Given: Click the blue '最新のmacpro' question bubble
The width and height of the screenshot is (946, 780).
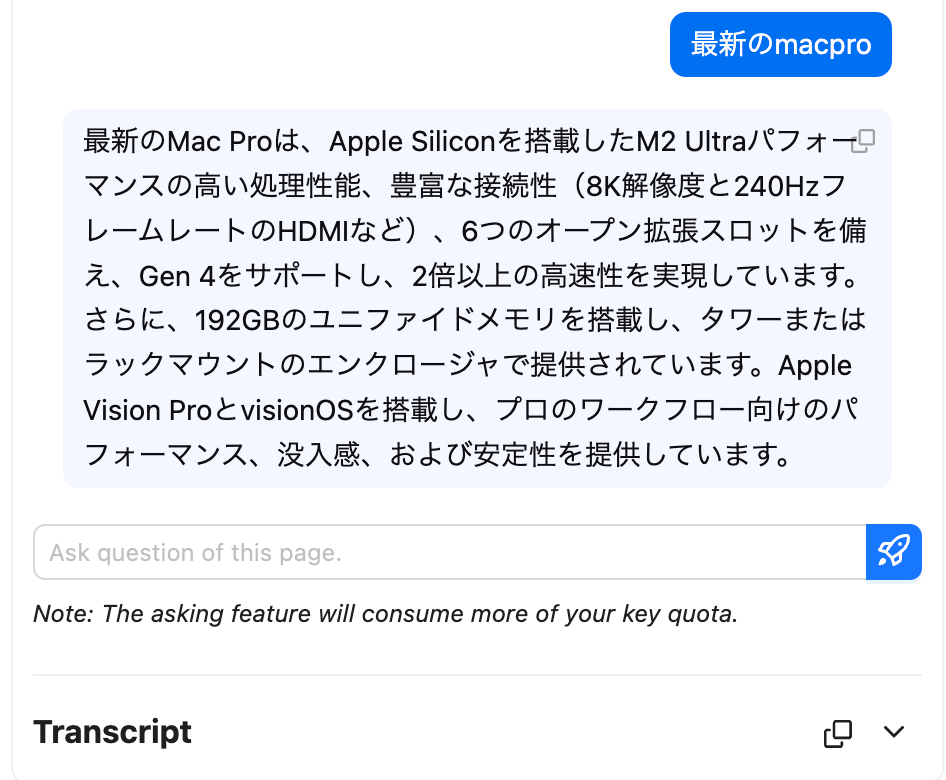Looking at the screenshot, I should tap(780, 45).
